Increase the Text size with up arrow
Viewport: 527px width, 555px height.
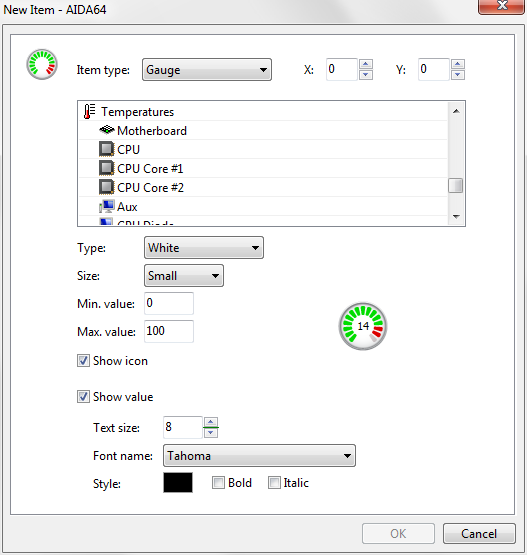click(x=211, y=422)
